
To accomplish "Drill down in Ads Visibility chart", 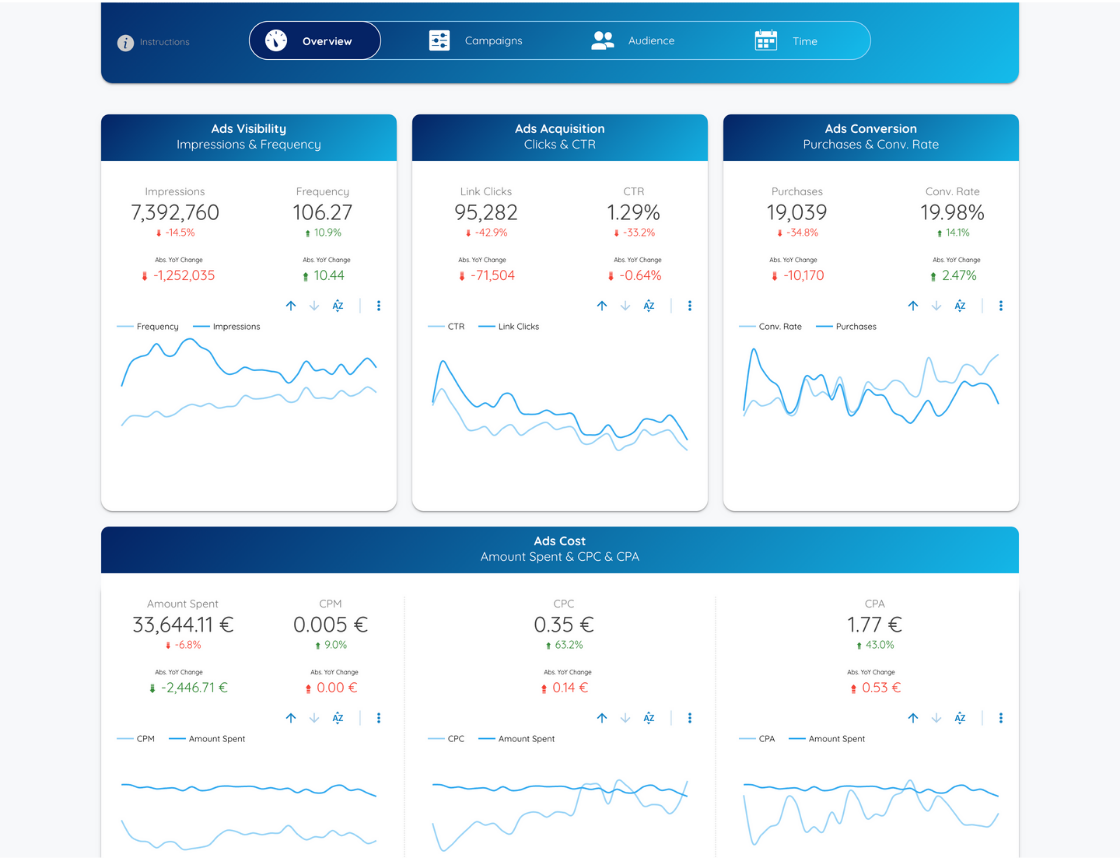I will [314, 306].
